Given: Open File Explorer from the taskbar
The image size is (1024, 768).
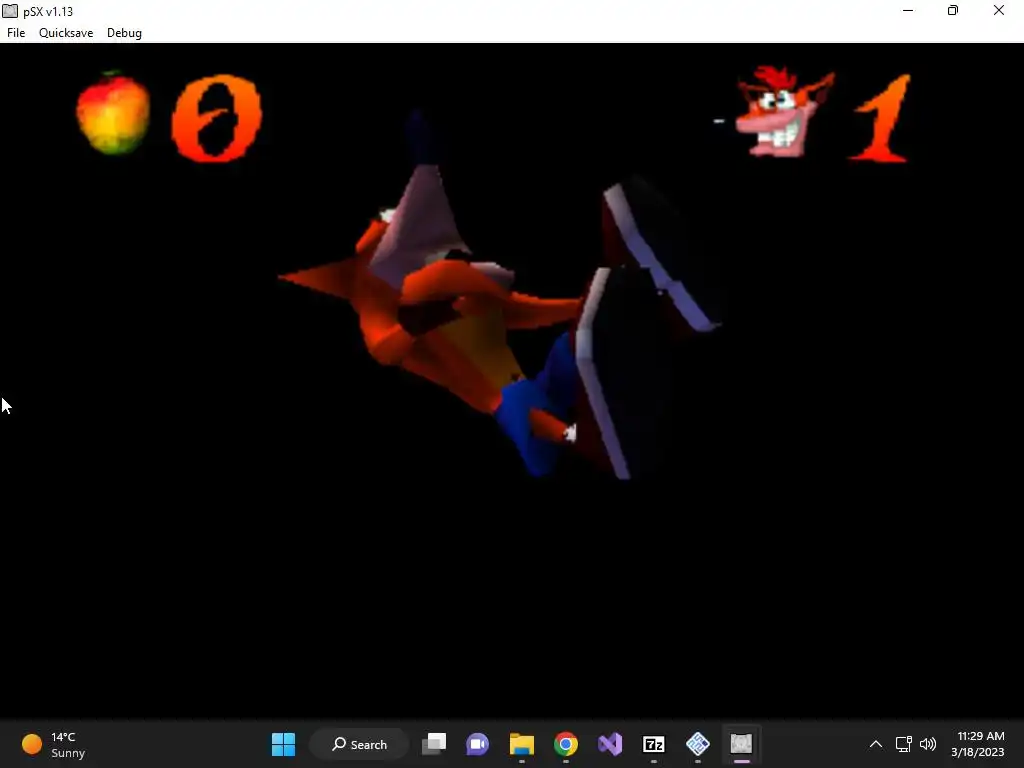Looking at the screenshot, I should pyautogui.click(x=522, y=744).
